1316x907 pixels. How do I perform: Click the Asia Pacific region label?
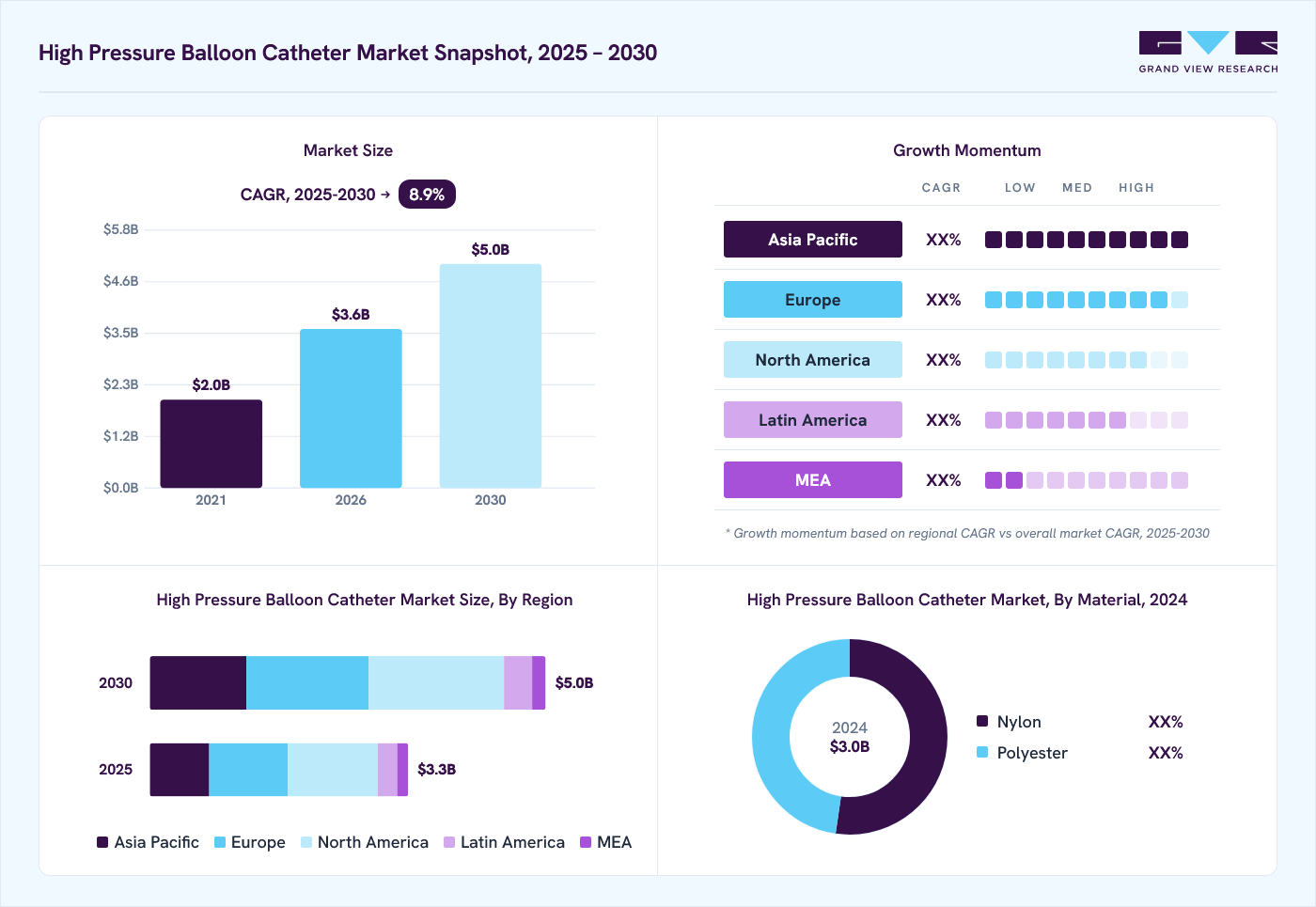(x=813, y=240)
